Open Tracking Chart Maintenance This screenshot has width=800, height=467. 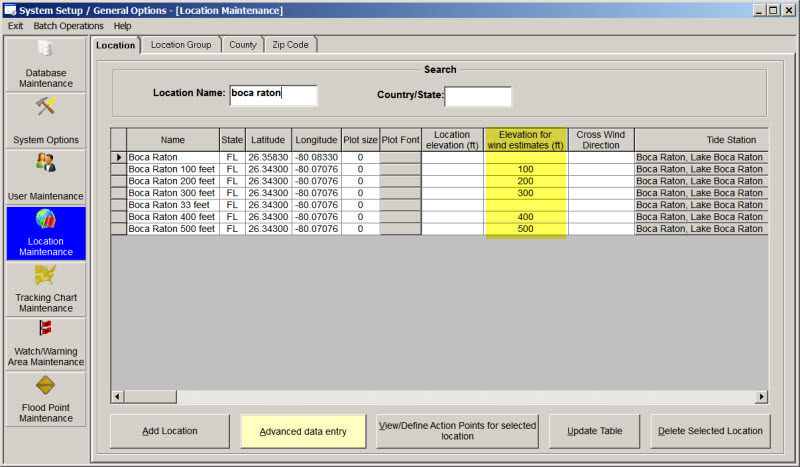tap(46, 289)
